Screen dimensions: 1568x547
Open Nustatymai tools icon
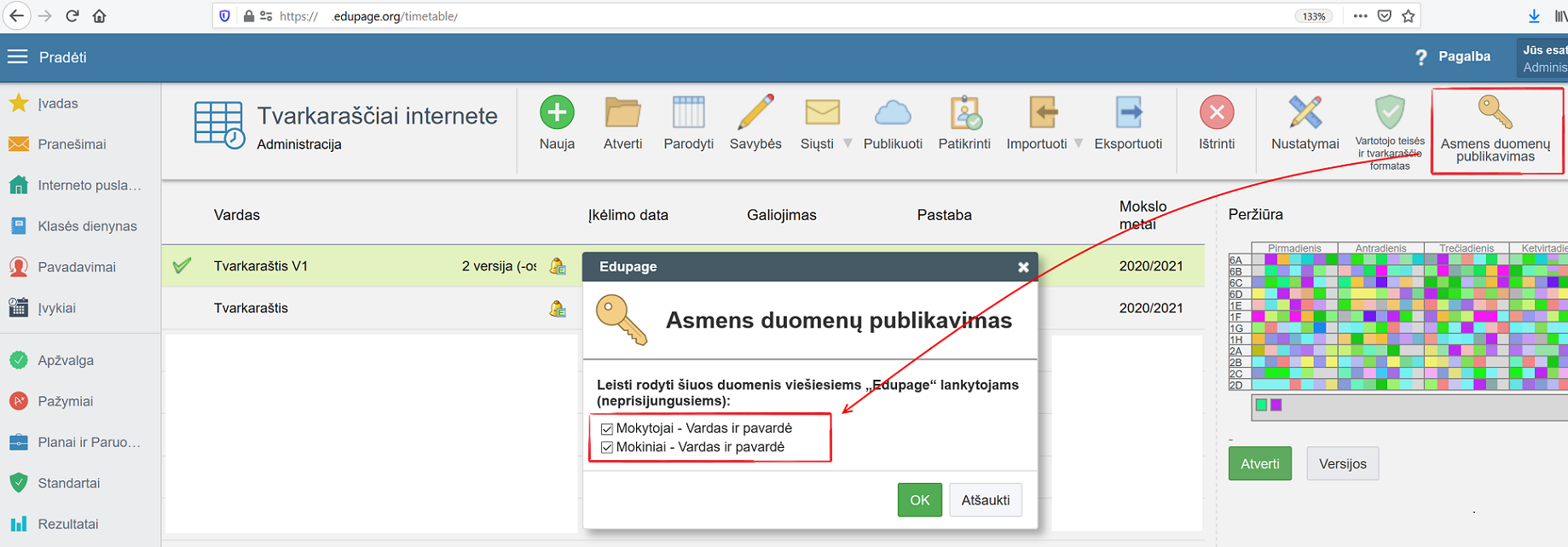(x=1305, y=112)
